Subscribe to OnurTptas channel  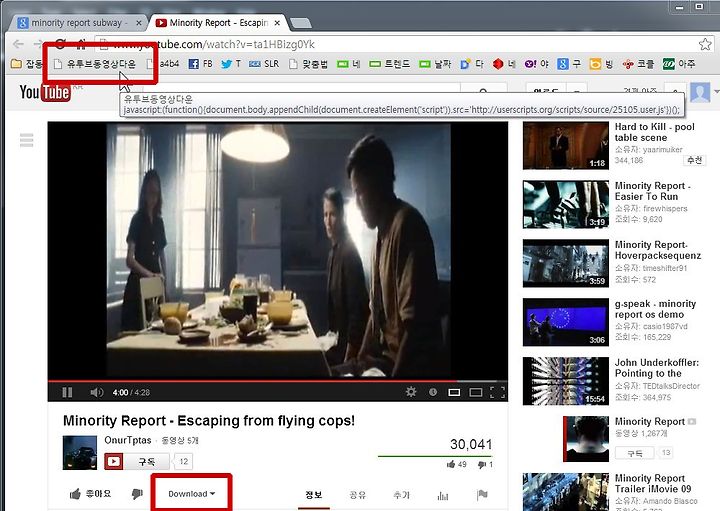tap(136, 461)
